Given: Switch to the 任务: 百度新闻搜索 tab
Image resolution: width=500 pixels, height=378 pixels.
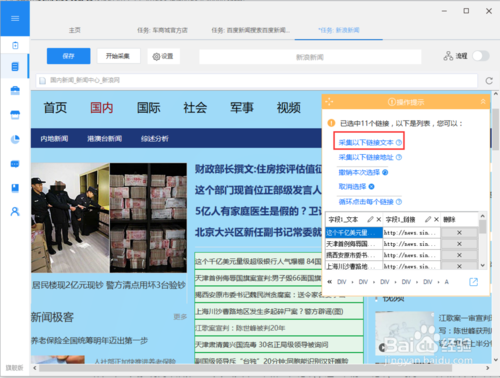Looking at the screenshot, I should [x=250, y=30].
